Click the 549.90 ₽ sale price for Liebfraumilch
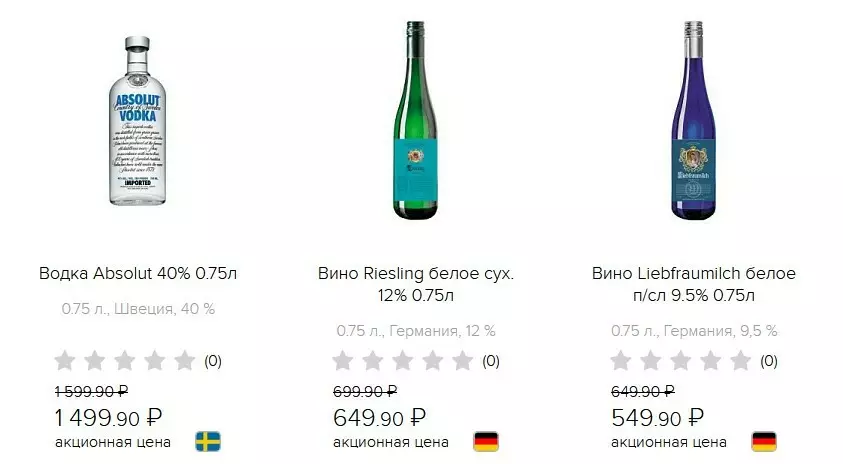 657,417
